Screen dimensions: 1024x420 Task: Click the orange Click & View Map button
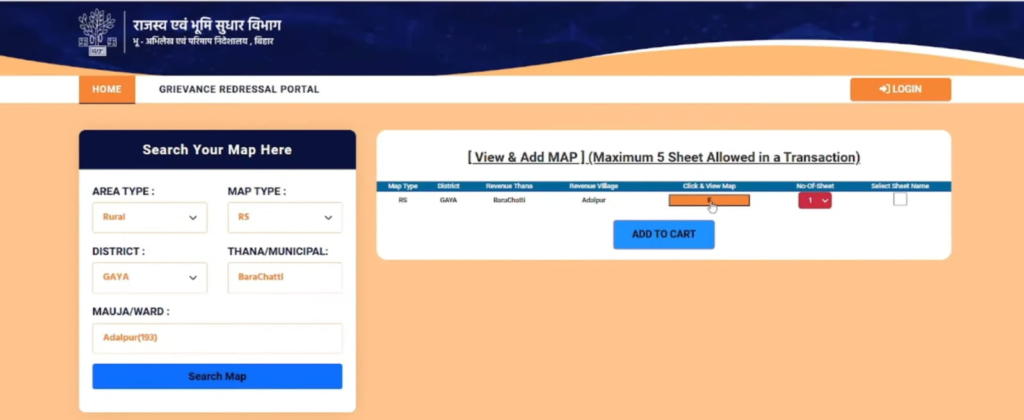pyautogui.click(x=709, y=200)
